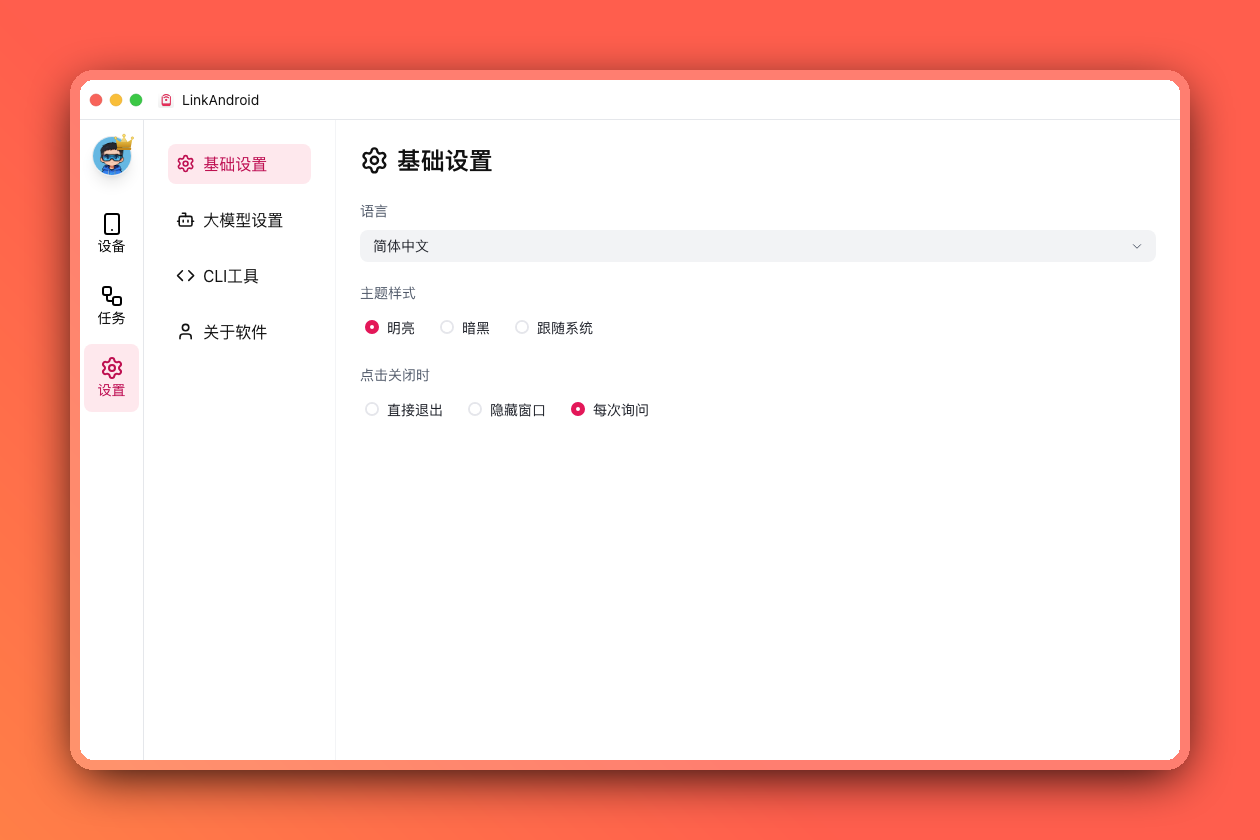
Task: Select the 设置 gear in left sidebar
Action: tap(112, 368)
